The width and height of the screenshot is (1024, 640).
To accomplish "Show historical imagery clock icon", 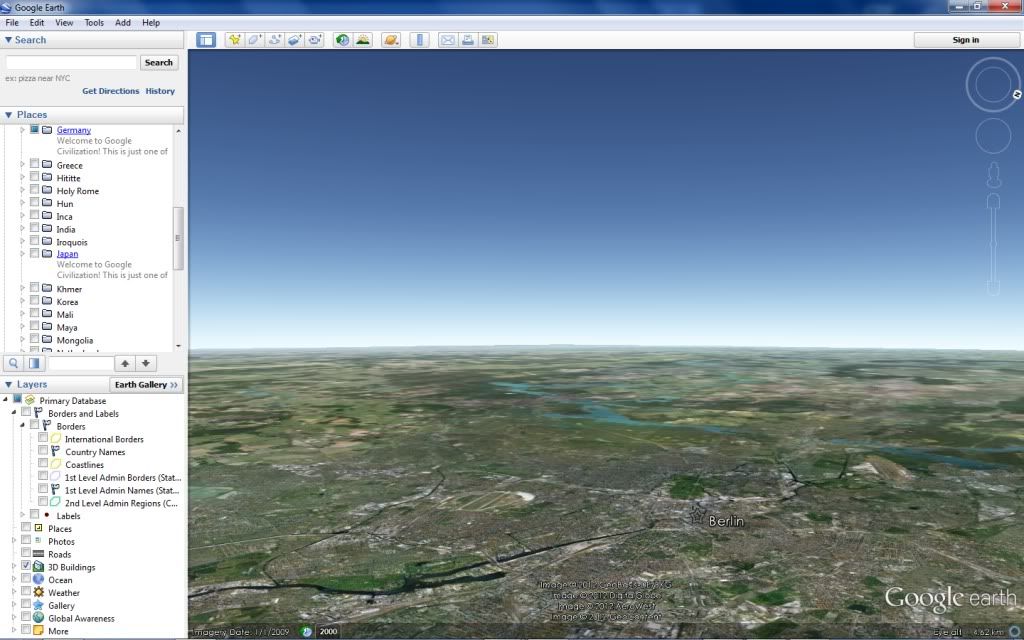I will pyautogui.click(x=342, y=40).
